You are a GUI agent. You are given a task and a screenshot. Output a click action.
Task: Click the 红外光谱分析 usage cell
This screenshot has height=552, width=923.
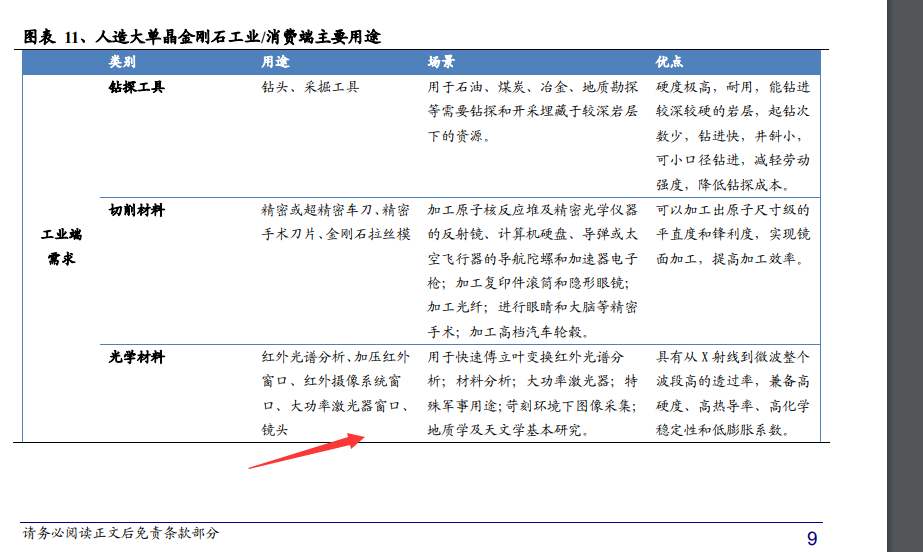(x=334, y=393)
